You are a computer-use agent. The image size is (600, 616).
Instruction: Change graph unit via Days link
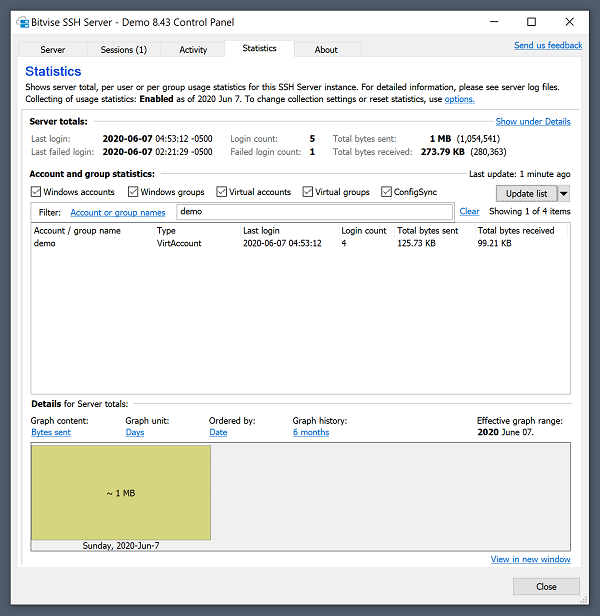tap(135, 433)
